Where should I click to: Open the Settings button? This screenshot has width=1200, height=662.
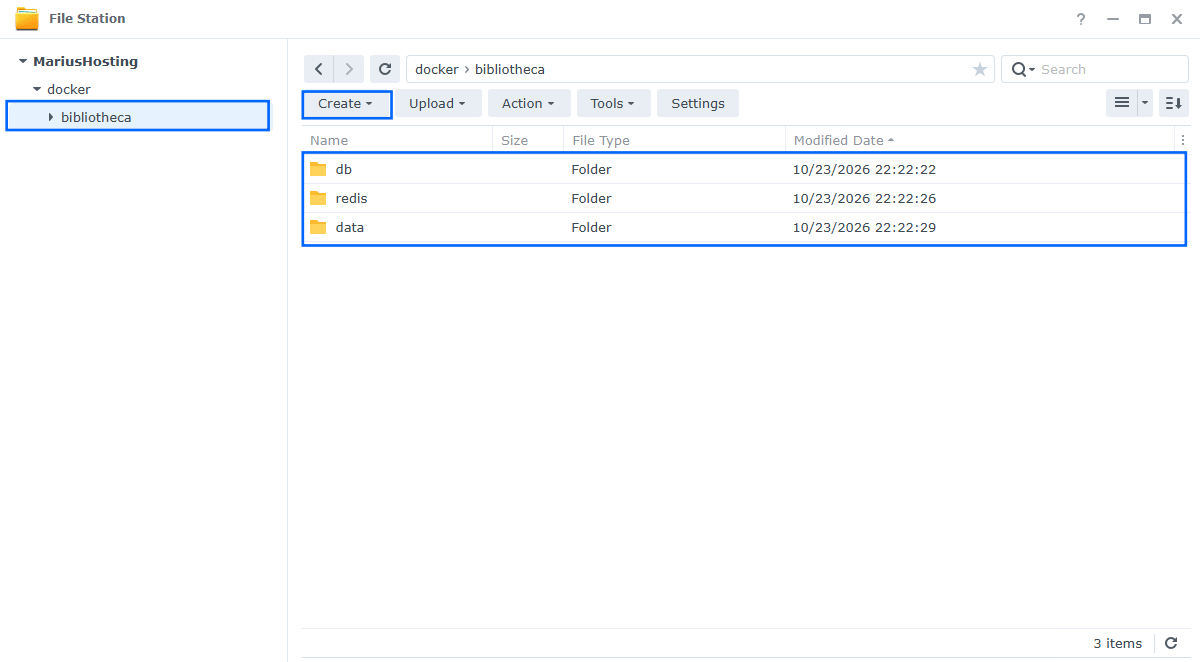698,103
